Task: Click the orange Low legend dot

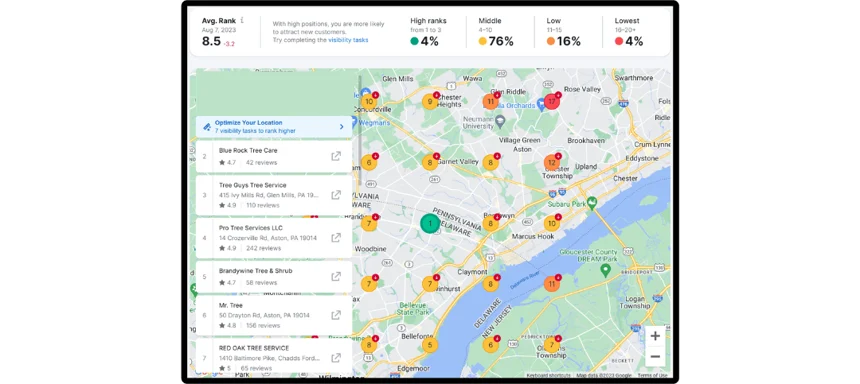Action: pos(551,41)
